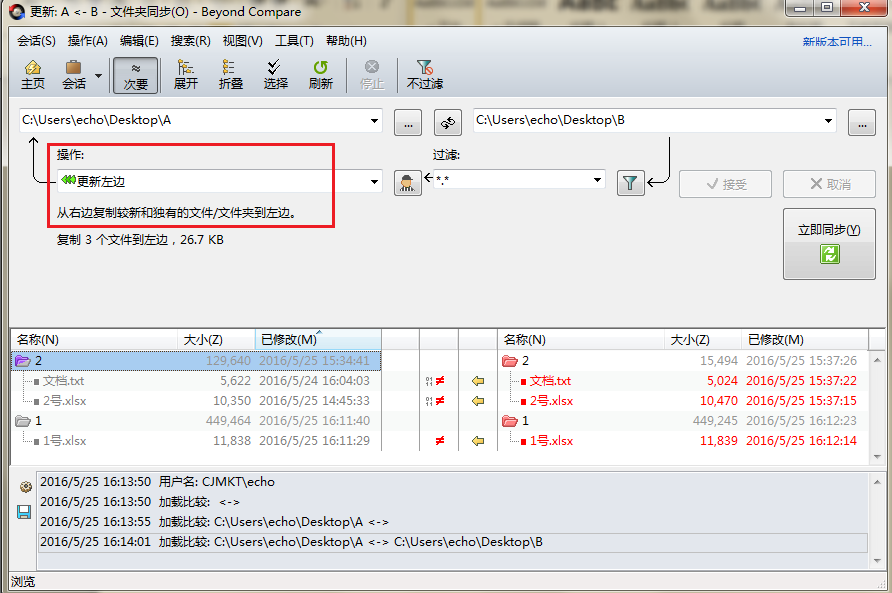Open filter settings with the funnel icon
This screenshot has width=892, height=593.
pos(631,184)
